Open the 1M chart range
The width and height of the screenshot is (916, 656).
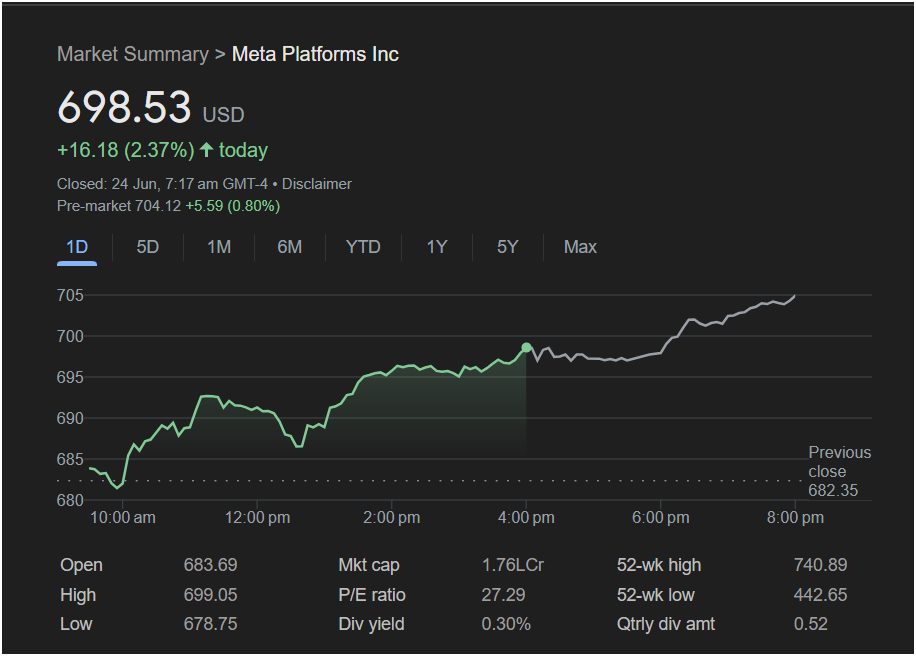(x=219, y=247)
